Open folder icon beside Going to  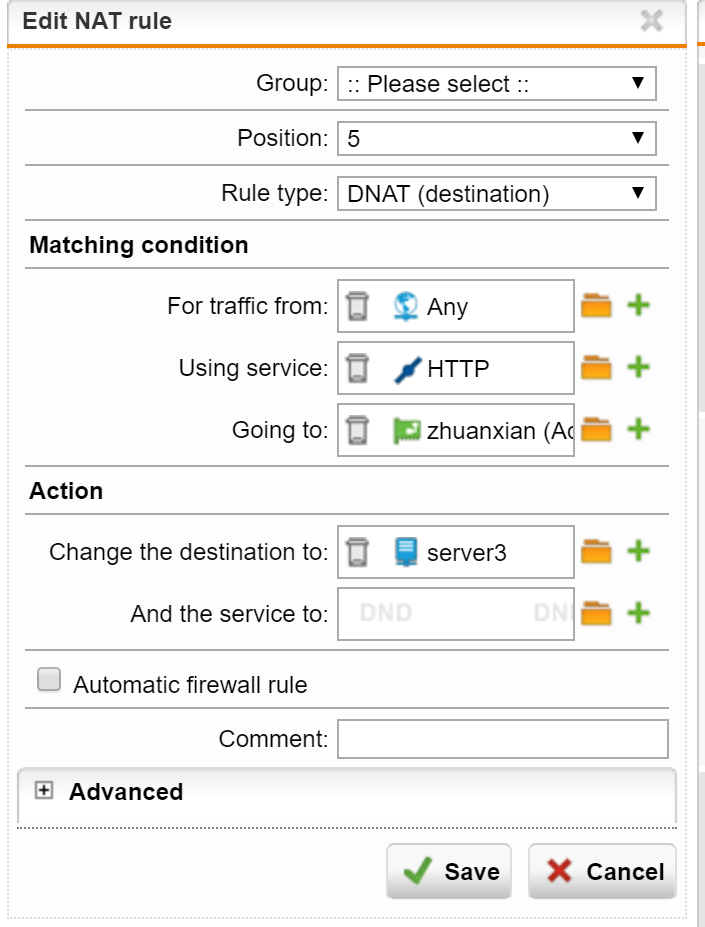pos(596,430)
